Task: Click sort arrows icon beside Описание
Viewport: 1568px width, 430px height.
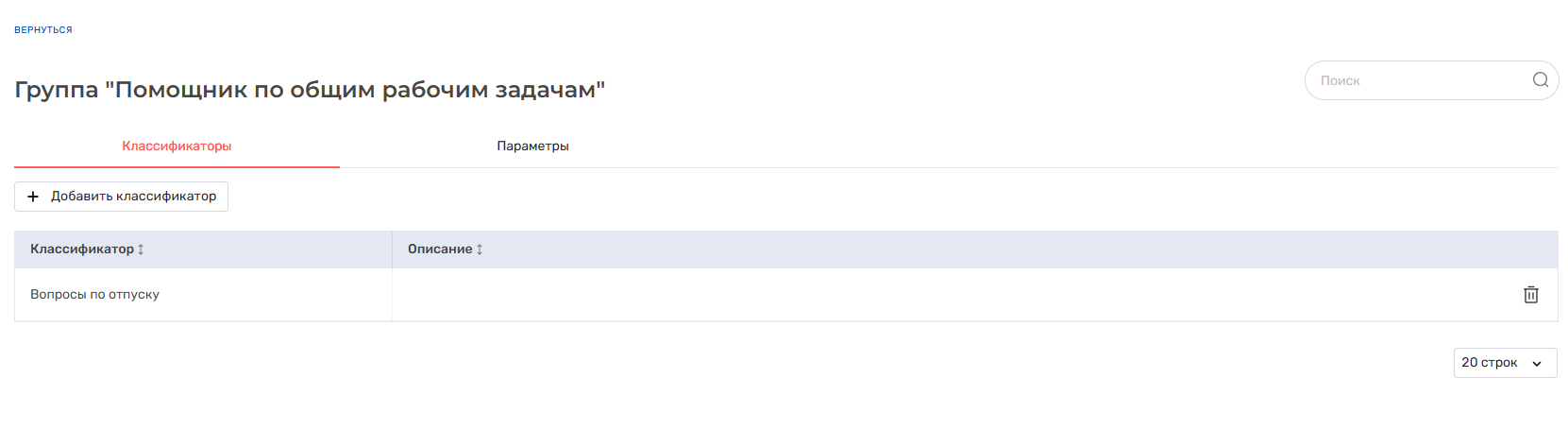Action: click(480, 249)
